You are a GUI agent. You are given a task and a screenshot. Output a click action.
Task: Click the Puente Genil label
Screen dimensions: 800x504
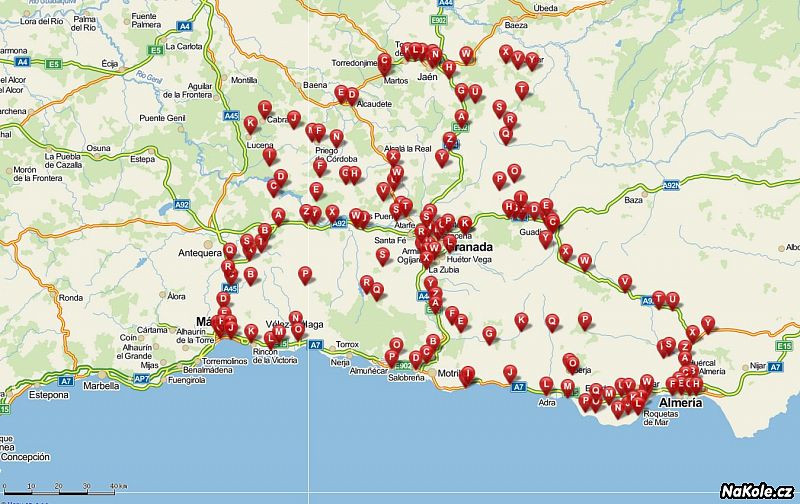(162, 118)
